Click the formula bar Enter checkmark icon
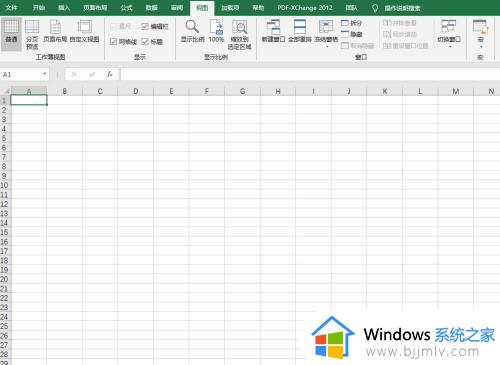The height and width of the screenshot is (365, 500). coord(92,74)
